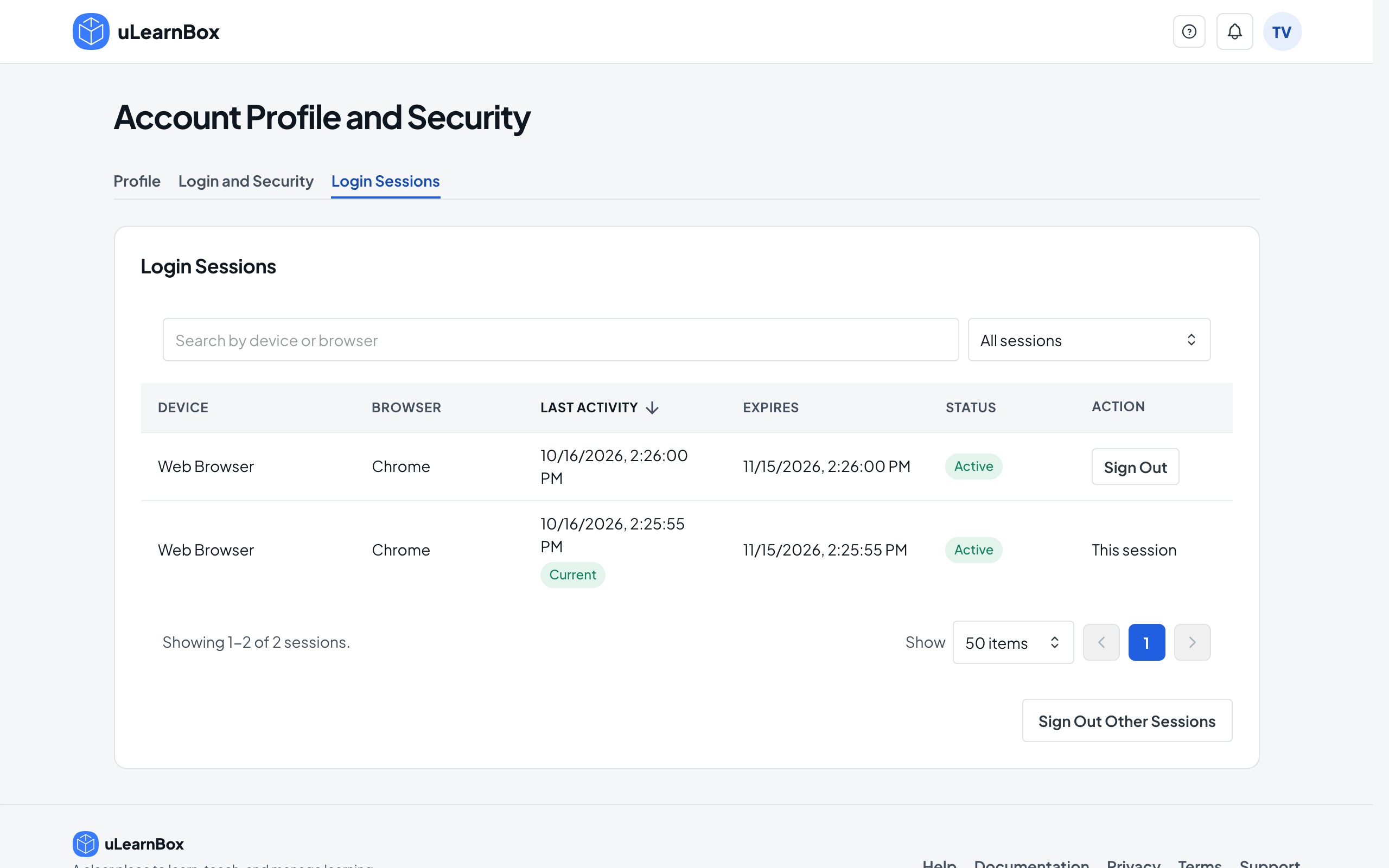Click the uLearnBox header brand name
Screen dimensions: 1389x868
(168, 31)
